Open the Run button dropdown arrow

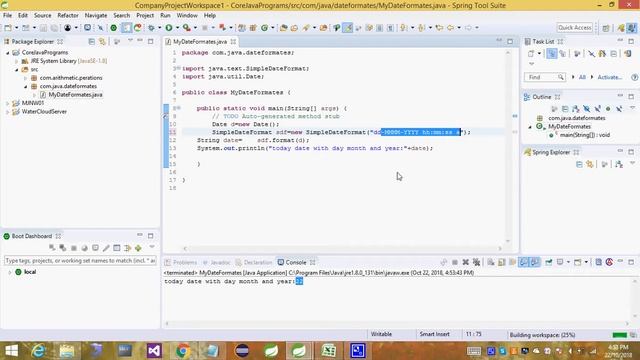coord(177,28)
